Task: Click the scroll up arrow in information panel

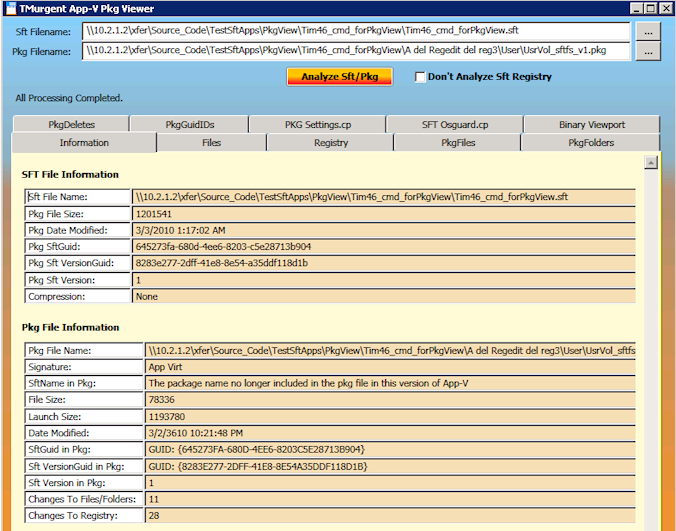Action: (x=651, y=162)
